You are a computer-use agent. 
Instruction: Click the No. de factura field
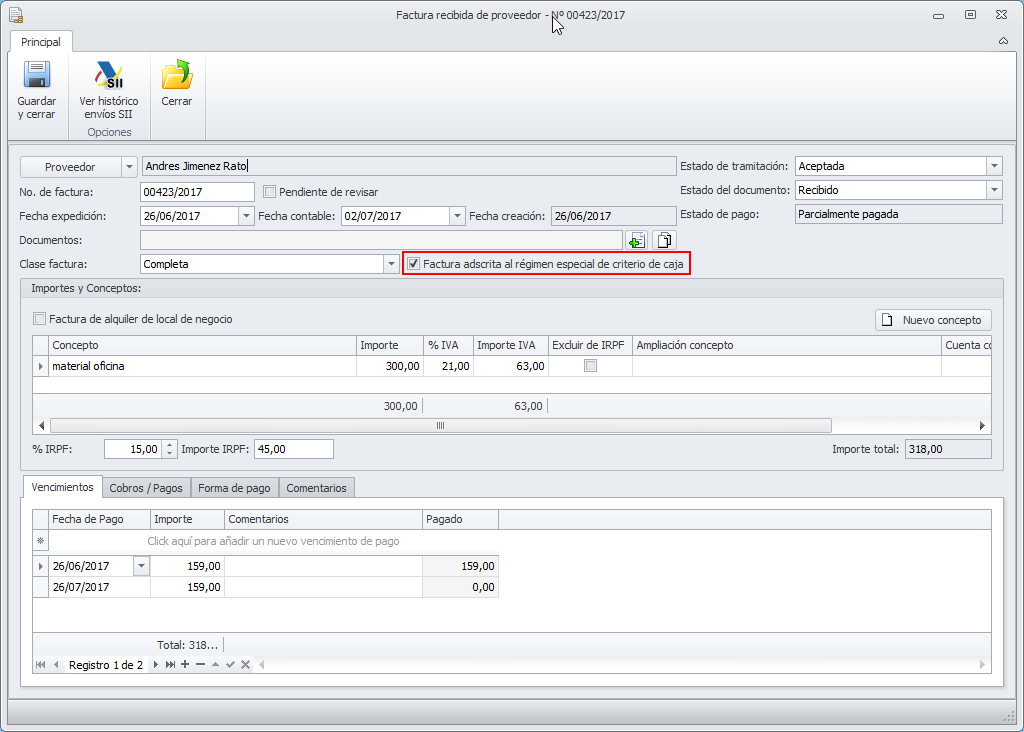click(x=197, y=191)
